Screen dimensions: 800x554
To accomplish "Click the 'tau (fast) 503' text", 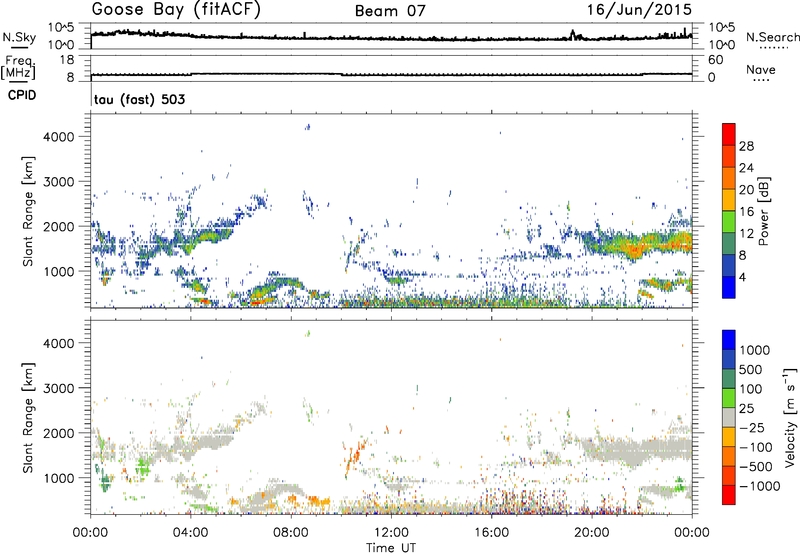I will click(x=139, y=99).
